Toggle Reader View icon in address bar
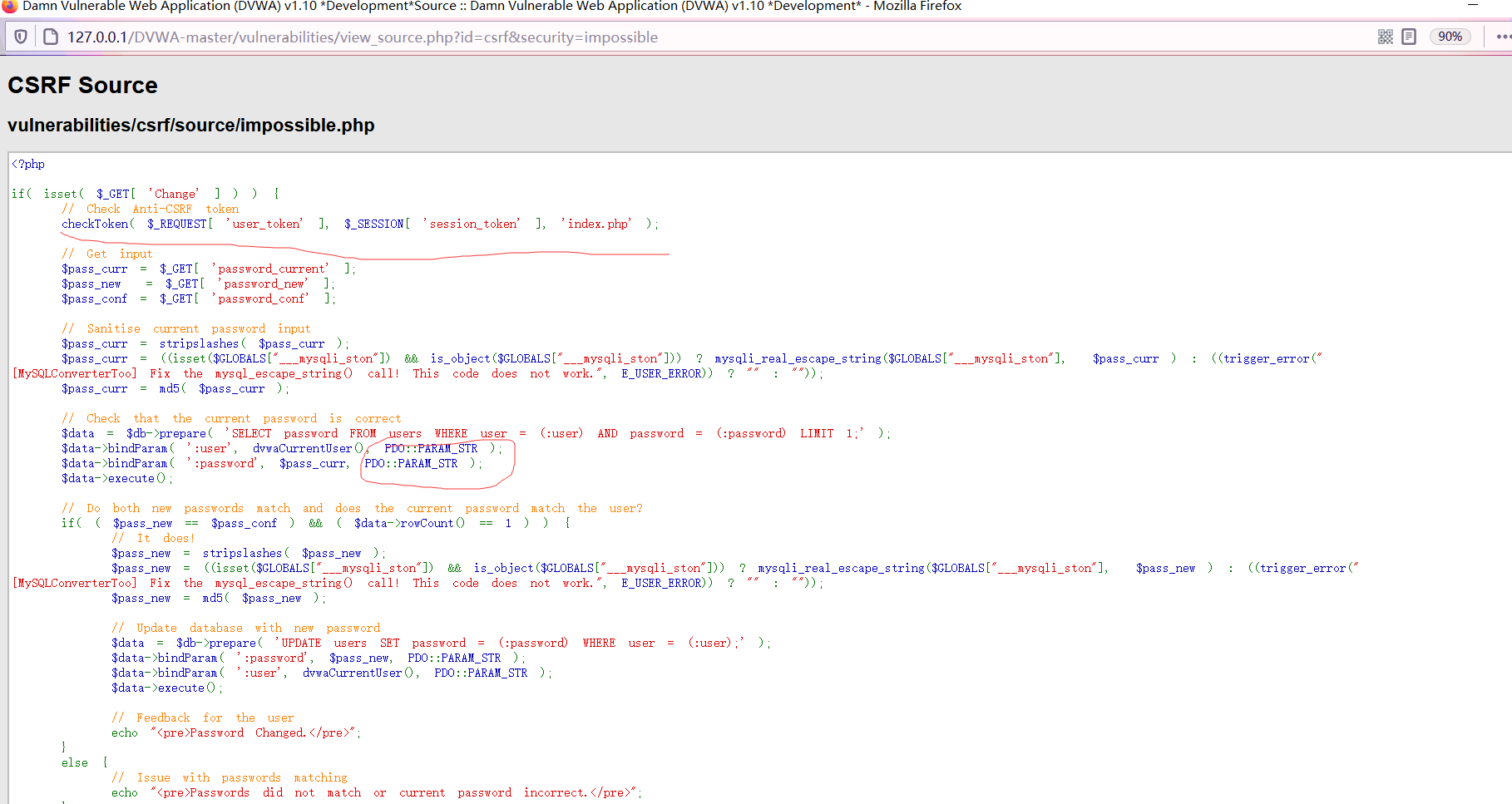 tap(1409, 37)
